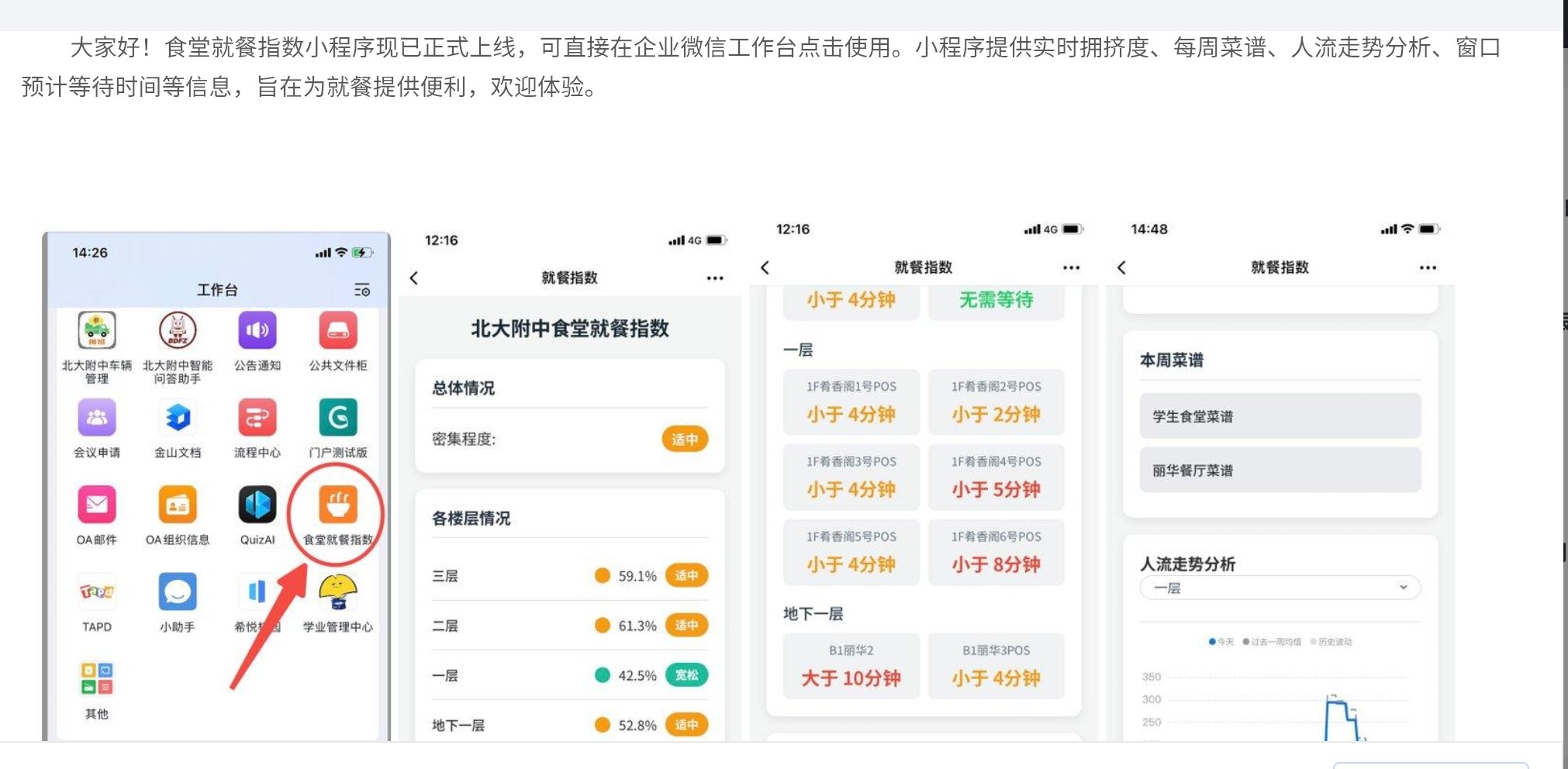
Task: Open the 小助手 chat icon
Action: tap(178, 593)
